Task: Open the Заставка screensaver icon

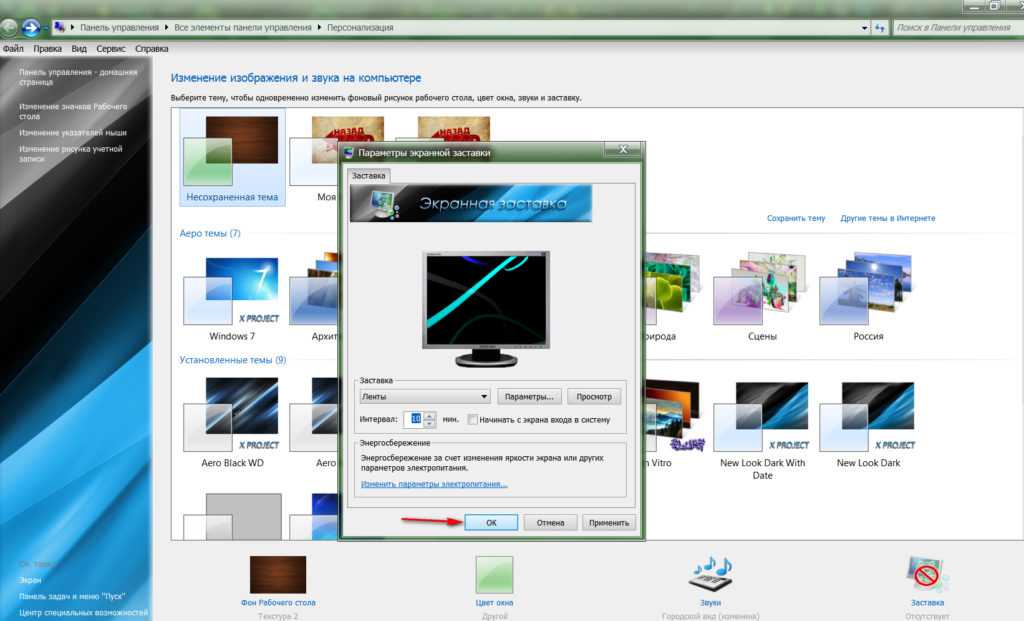Action: tap(926, 575)
